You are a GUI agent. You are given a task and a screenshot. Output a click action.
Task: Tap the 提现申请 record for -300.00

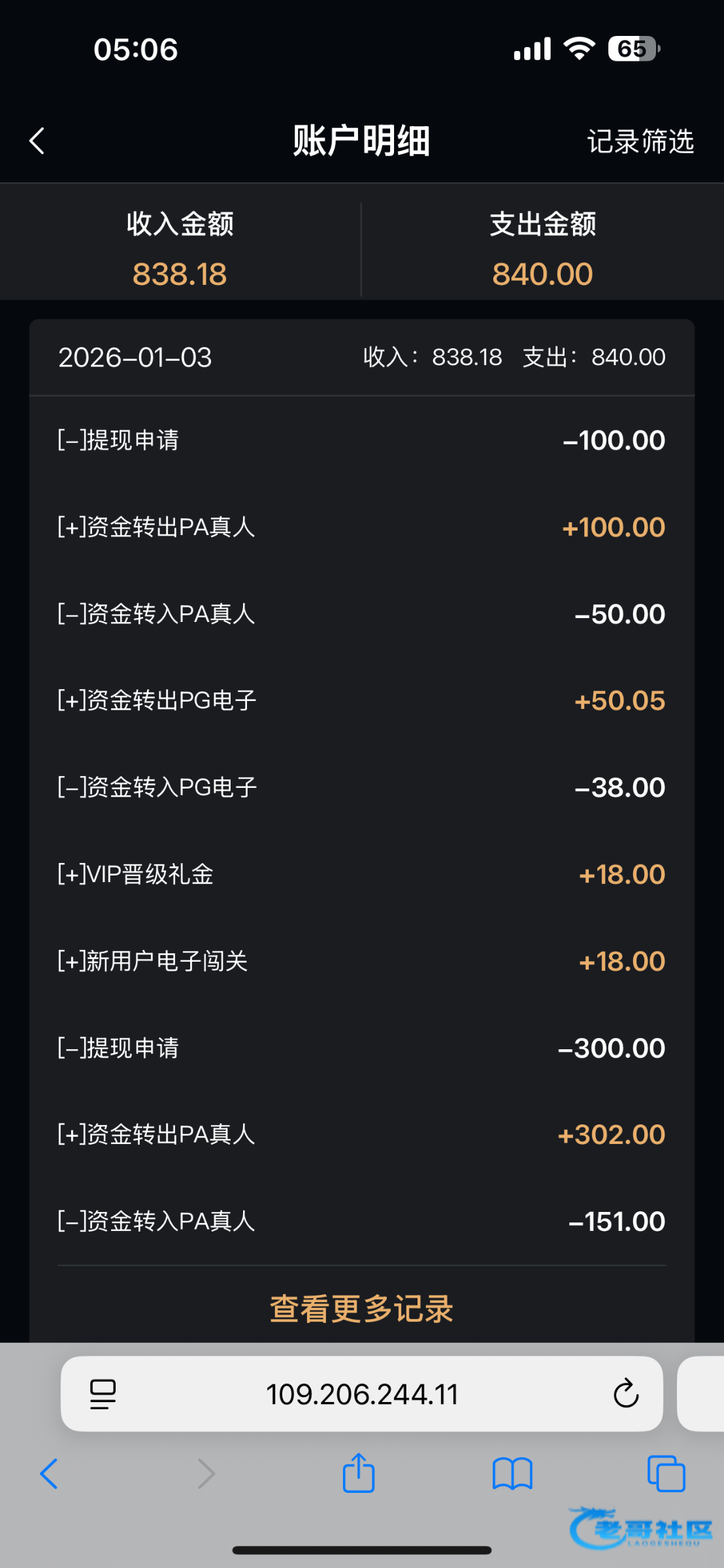pyautogui.click(x=361, y=1048)
